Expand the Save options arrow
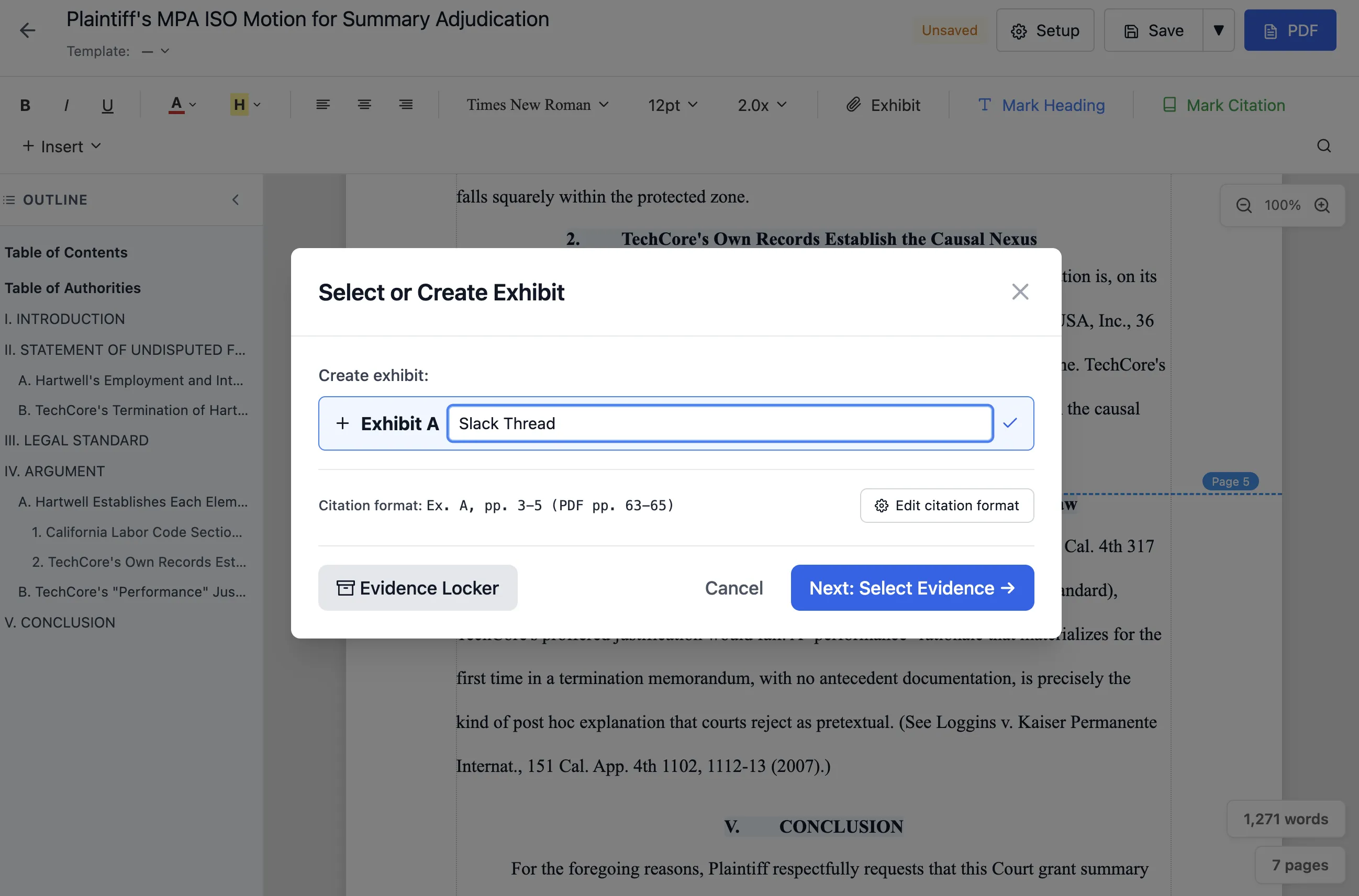 (x=1218, y=30)
